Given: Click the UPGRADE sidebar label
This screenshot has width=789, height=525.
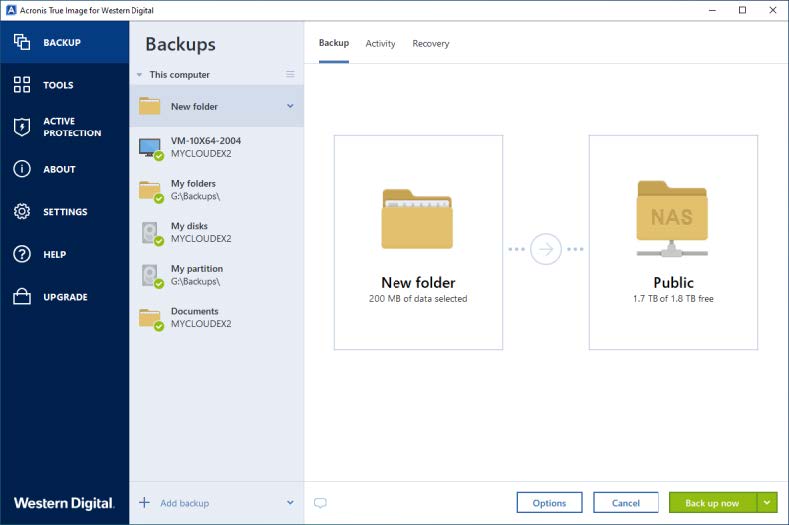Looking at the screenshot, I should [x=65, y=297].
